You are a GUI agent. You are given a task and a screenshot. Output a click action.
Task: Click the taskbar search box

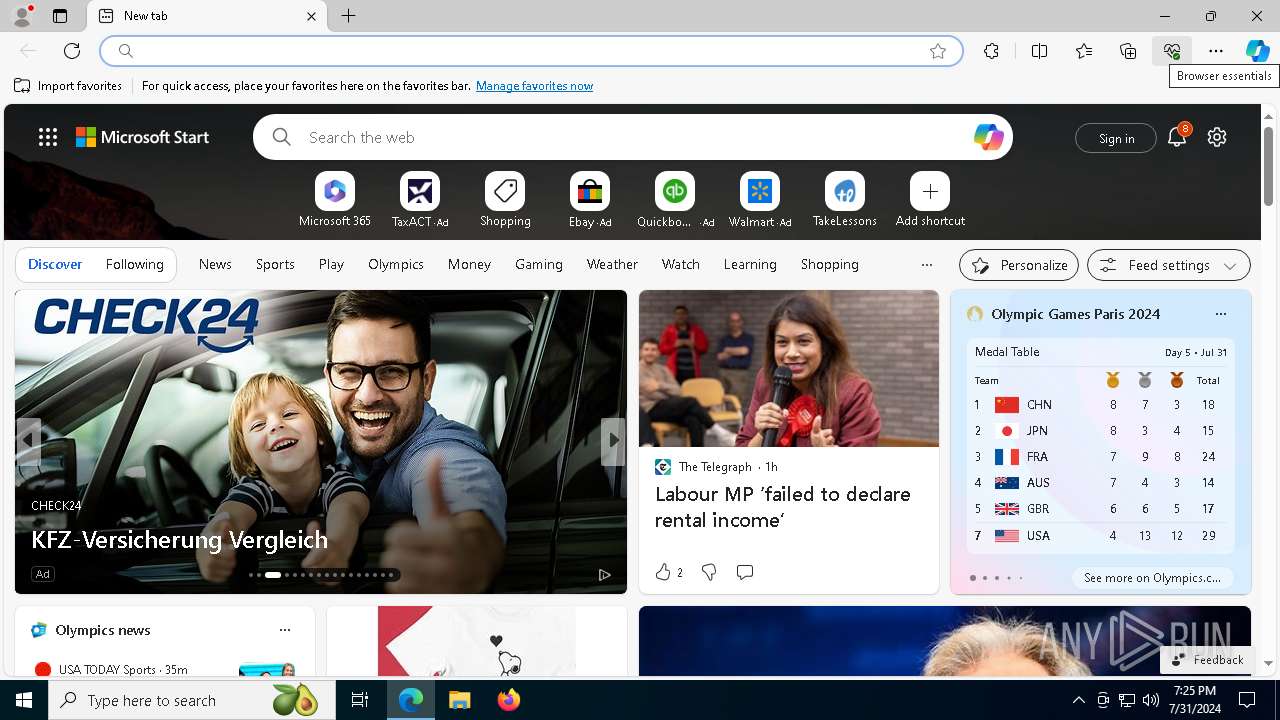tap(191, 700)
